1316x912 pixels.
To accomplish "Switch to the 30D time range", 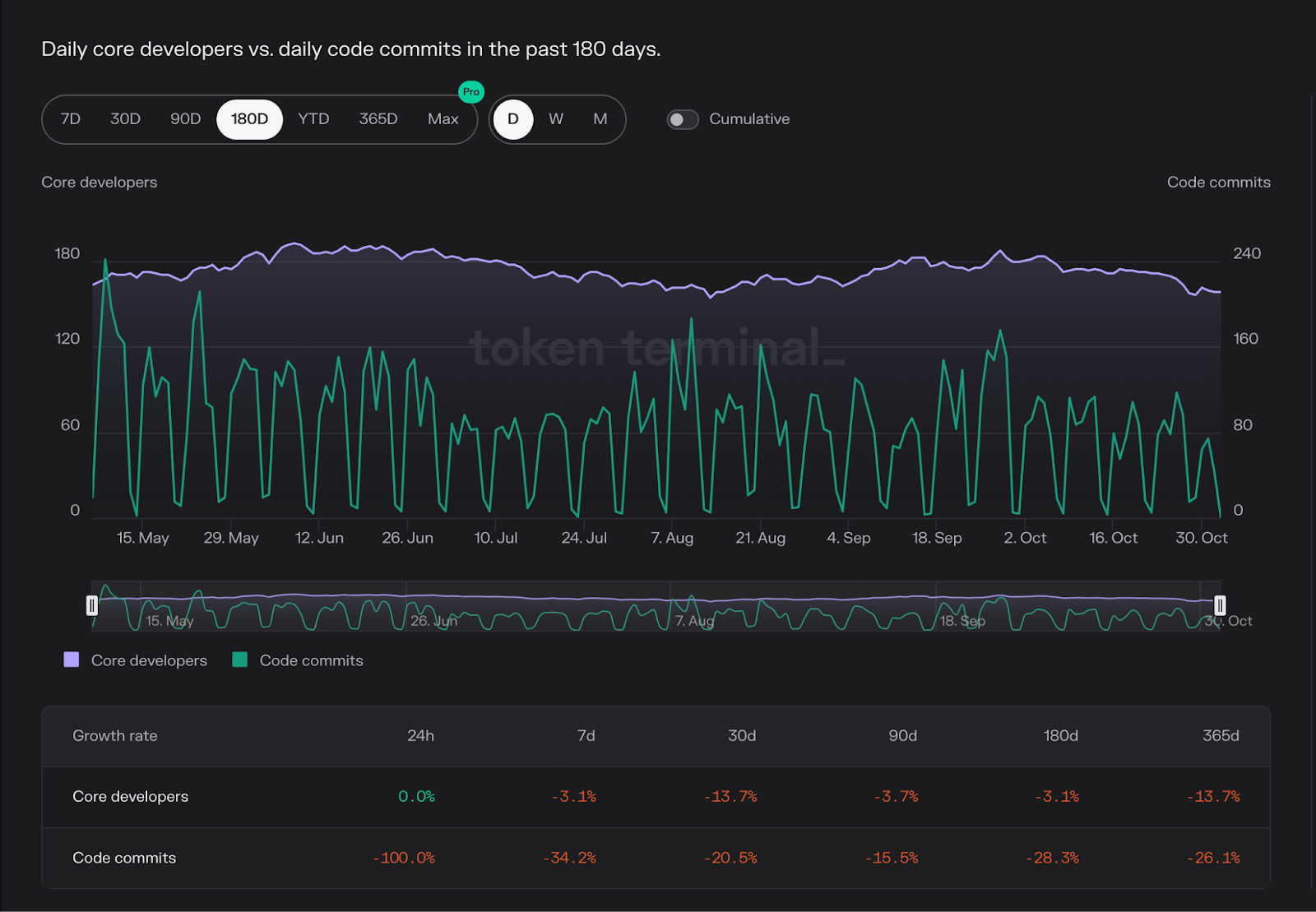I will [125, 119].
